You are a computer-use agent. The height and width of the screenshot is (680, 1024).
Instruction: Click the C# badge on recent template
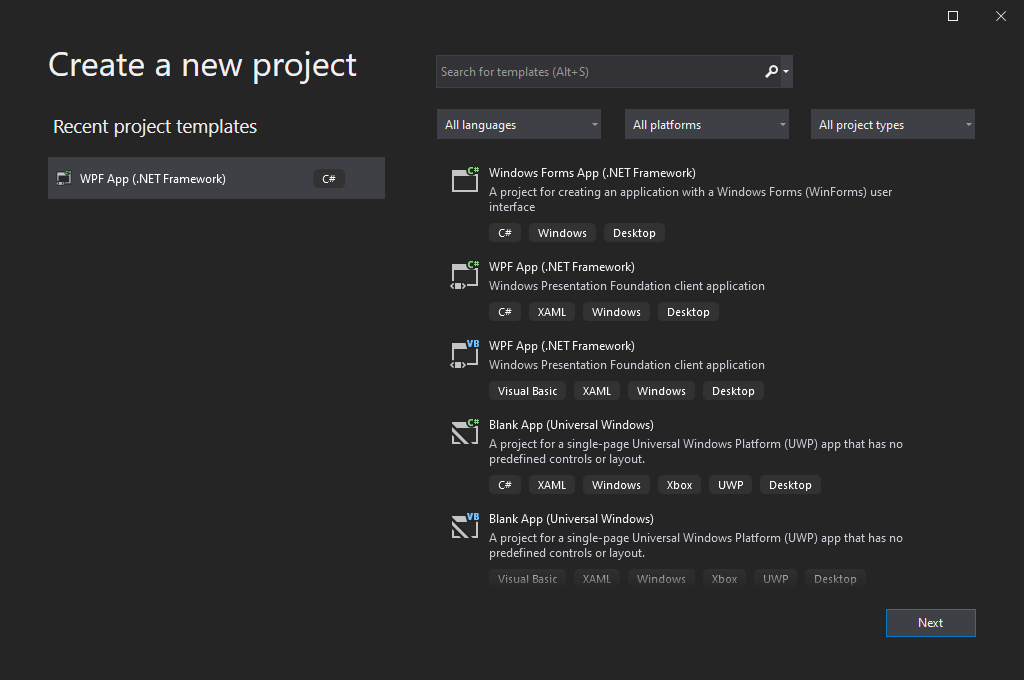tap(328, 178)
